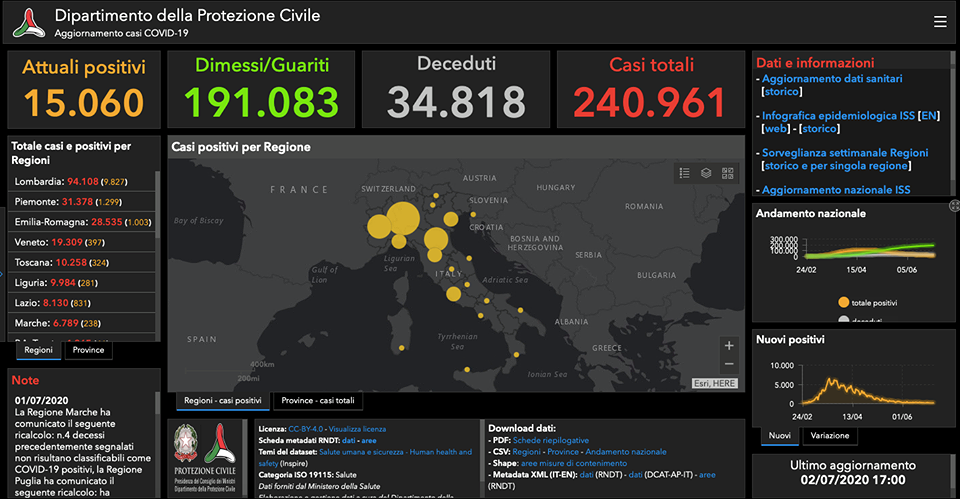This screenshot has height=499, width=960.
Task: Switch to the Variazione chart tab
Action: [830, 436]
